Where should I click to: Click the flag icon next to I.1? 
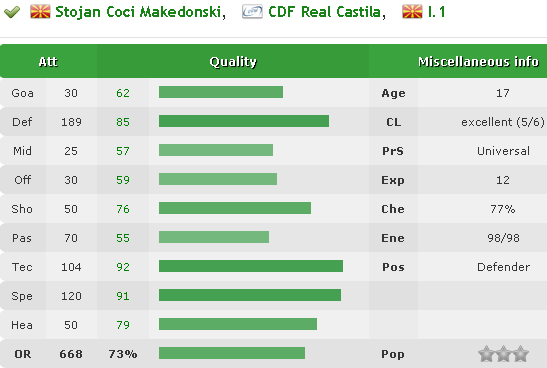pos(412,12)
